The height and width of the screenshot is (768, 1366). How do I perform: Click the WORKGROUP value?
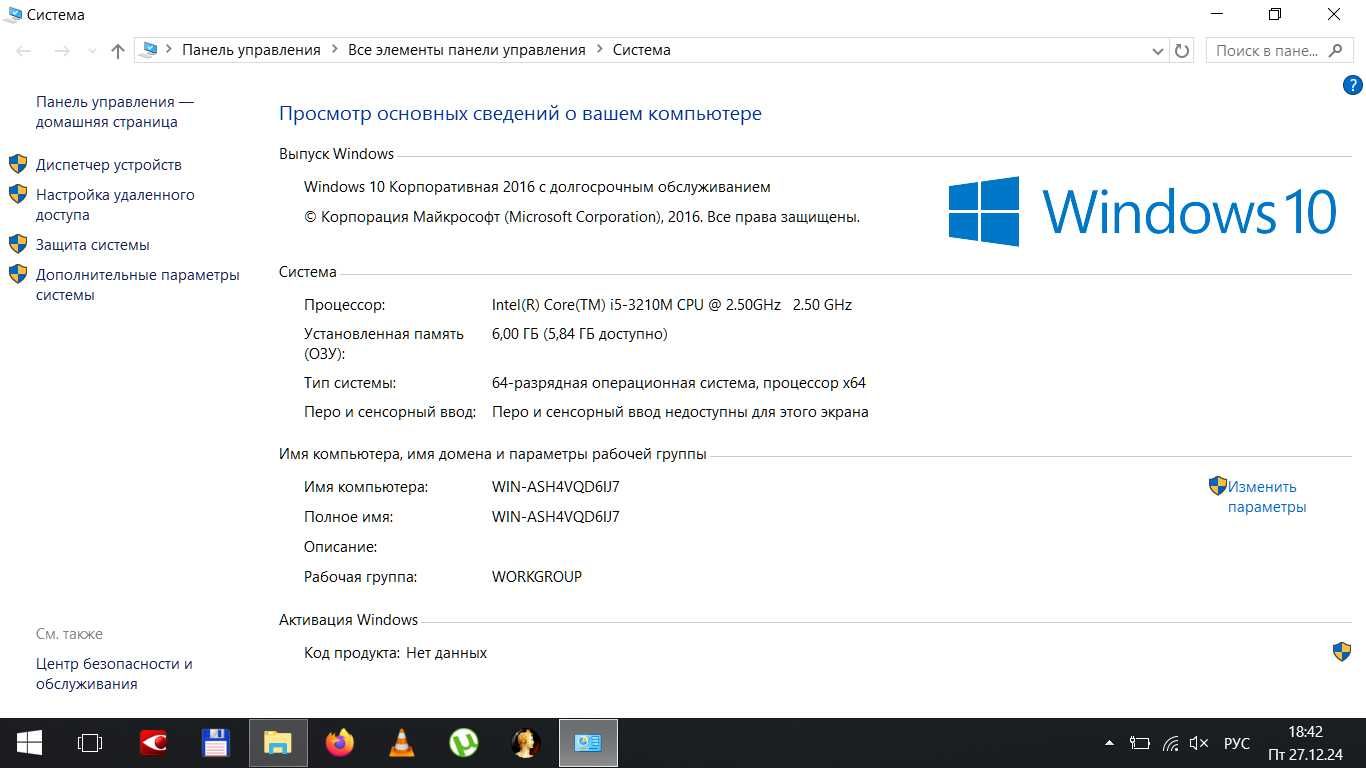pyautogui.click(x=537, y=577)
